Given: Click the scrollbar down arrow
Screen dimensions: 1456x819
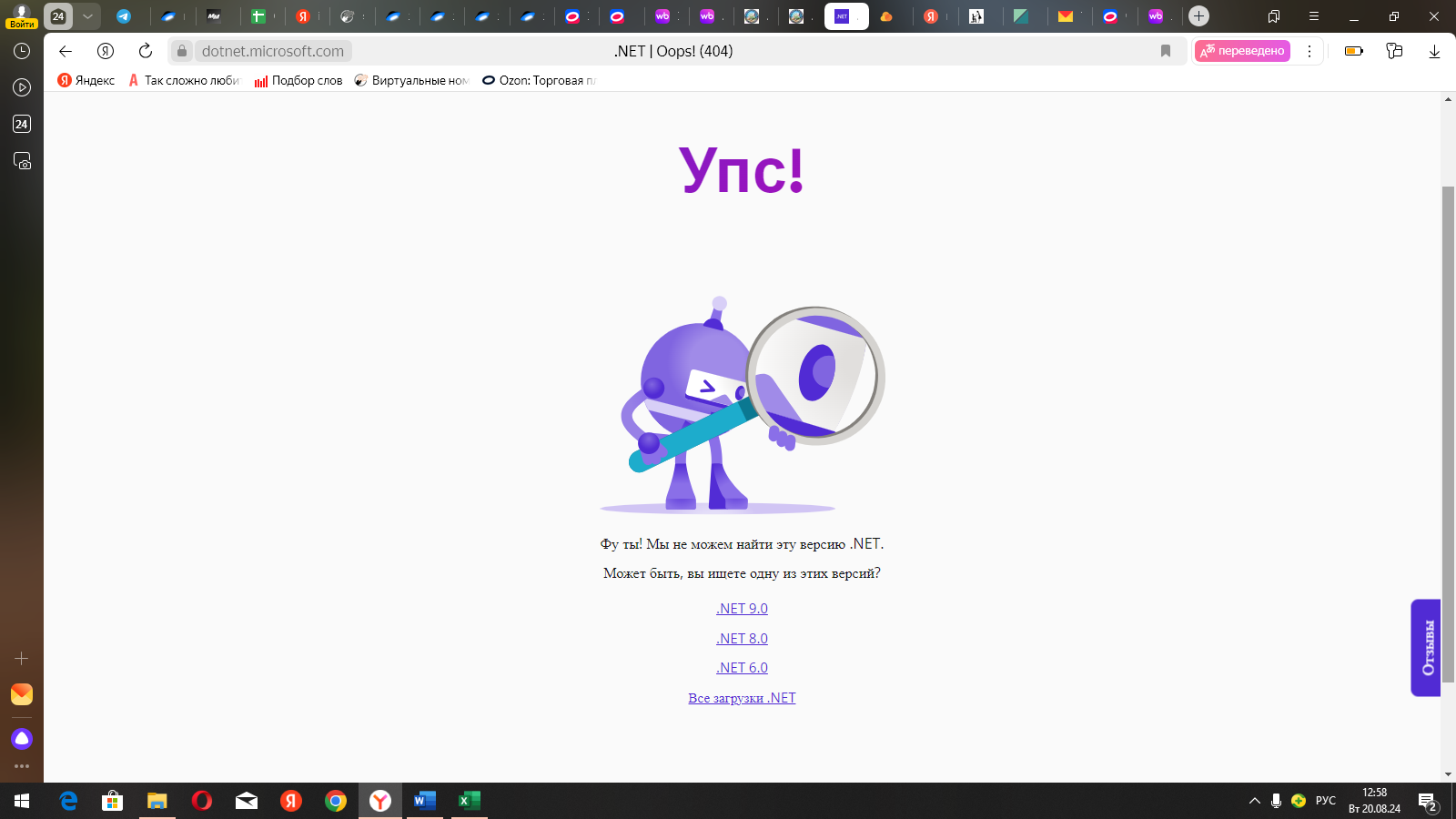Looking at the screenshot, I should (x=1449, y=775).
